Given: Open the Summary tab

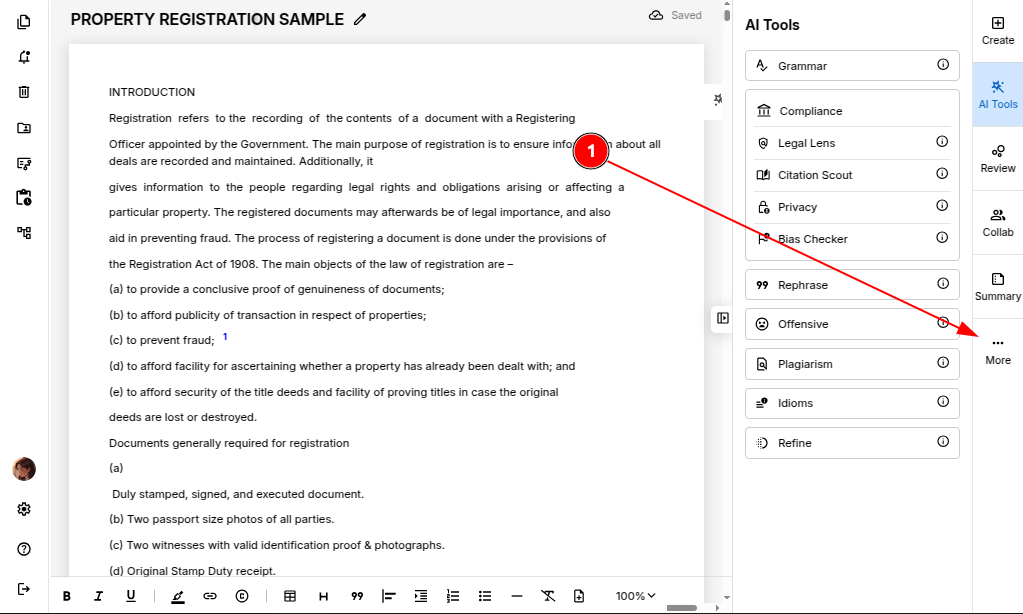Looking at the screenshot, I should click(x=997, y=286).
